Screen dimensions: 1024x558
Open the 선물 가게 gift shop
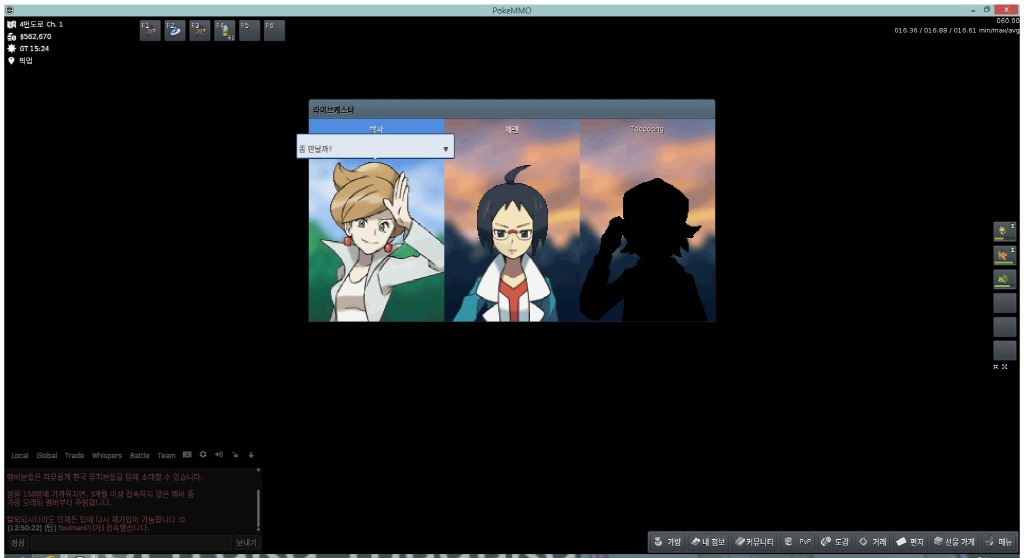coord(953,542)
